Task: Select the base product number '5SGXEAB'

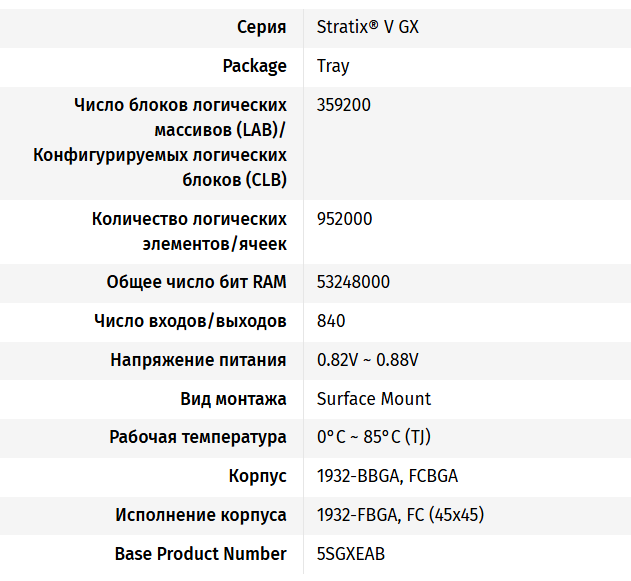Action: tap(350, 554)
